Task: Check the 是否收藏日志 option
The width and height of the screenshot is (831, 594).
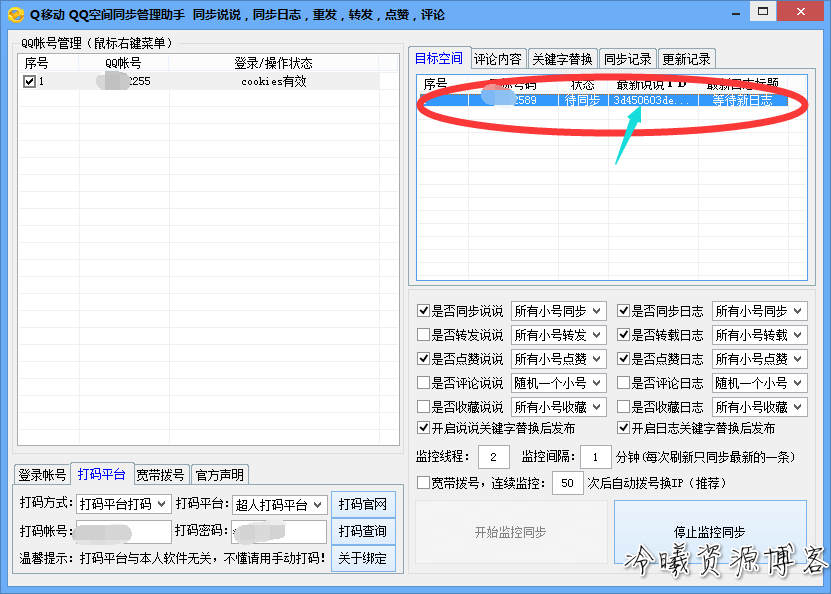Action: 623,406
